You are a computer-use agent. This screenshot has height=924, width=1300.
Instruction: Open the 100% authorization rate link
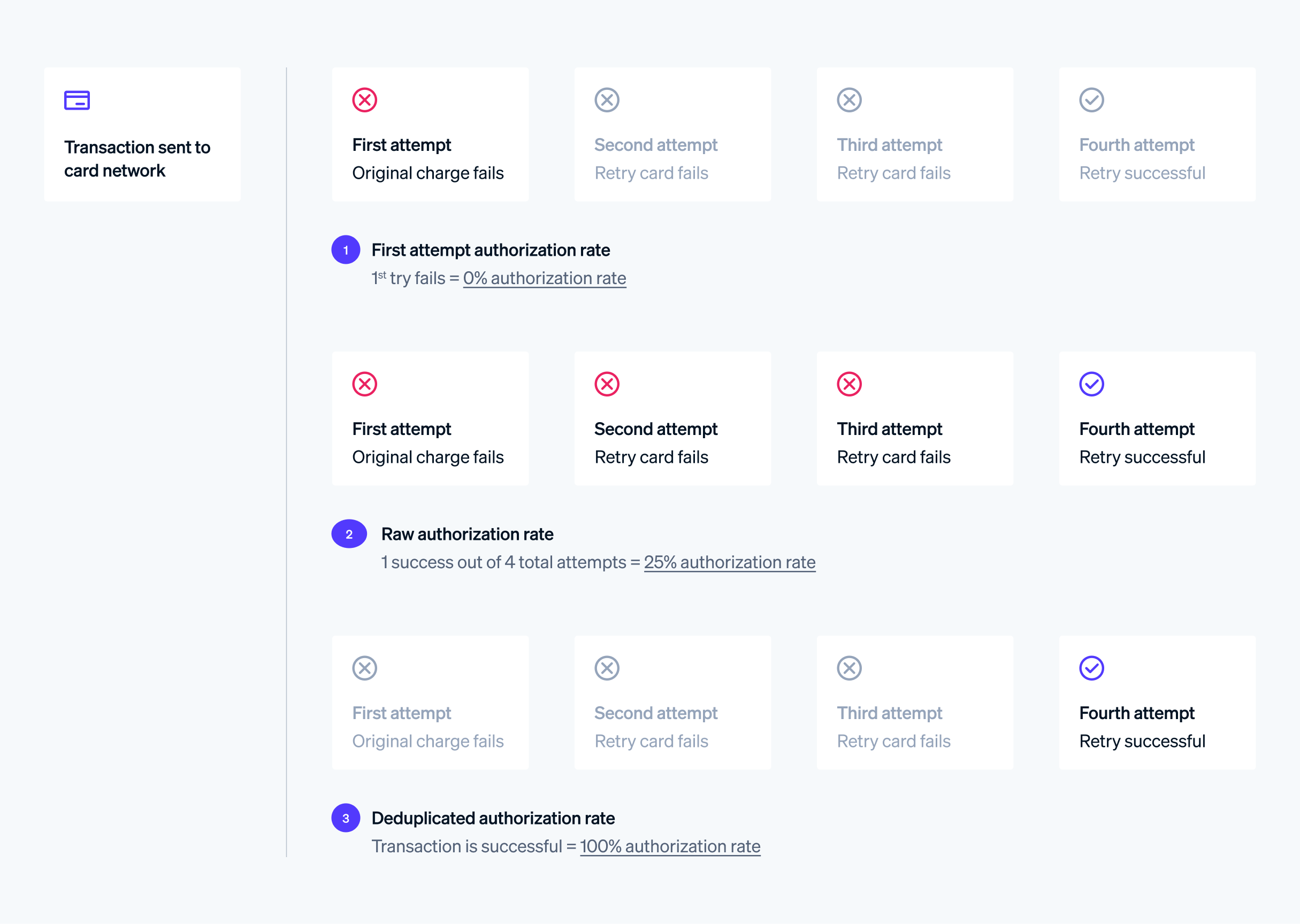670,846
